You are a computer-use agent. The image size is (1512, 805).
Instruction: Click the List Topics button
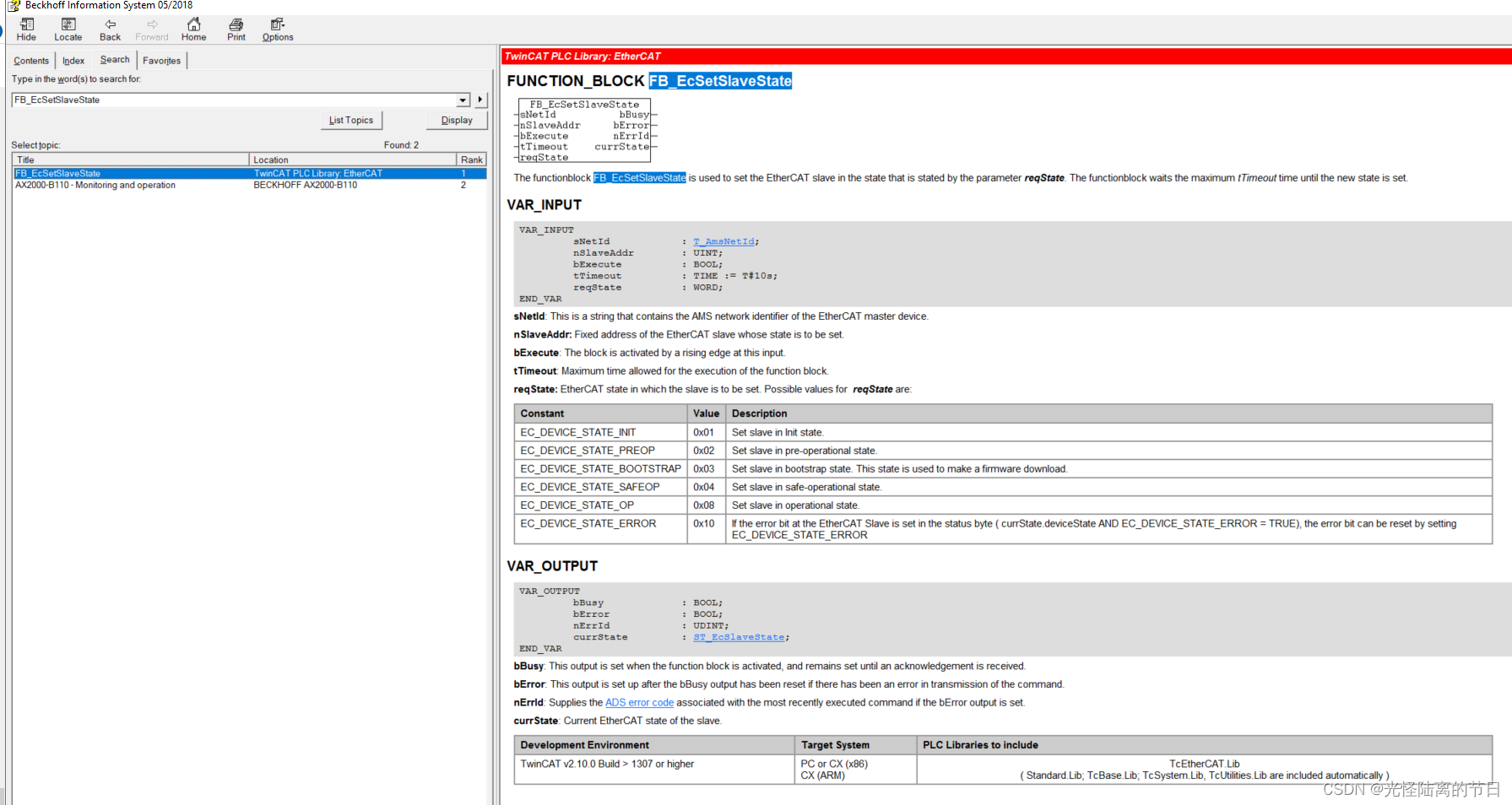351,121
